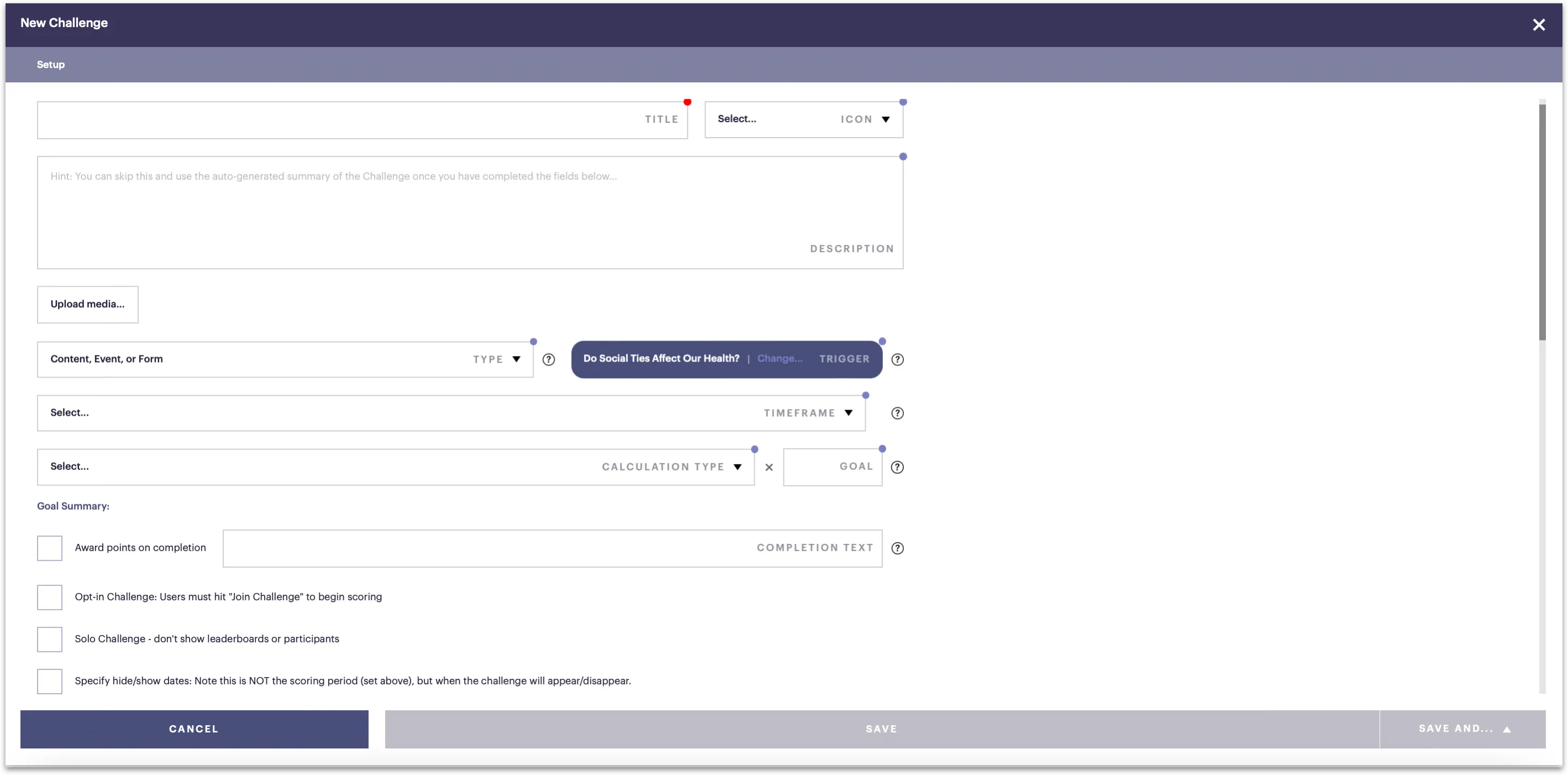
Task: Click the help icon beside Timeframe
Action: (x=897, y=413)
